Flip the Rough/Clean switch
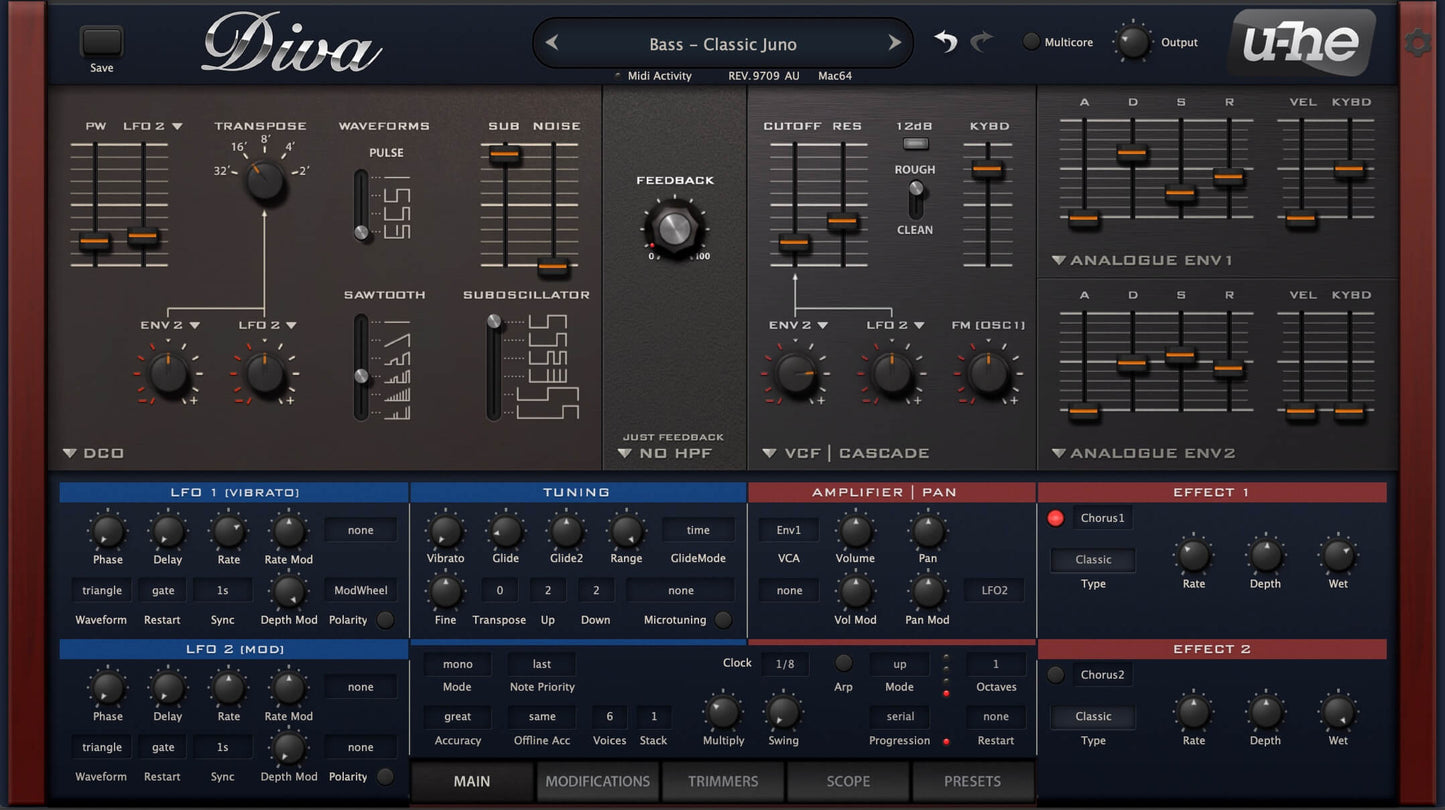This screenshot has height=810, width=1445. pos(915,200)
